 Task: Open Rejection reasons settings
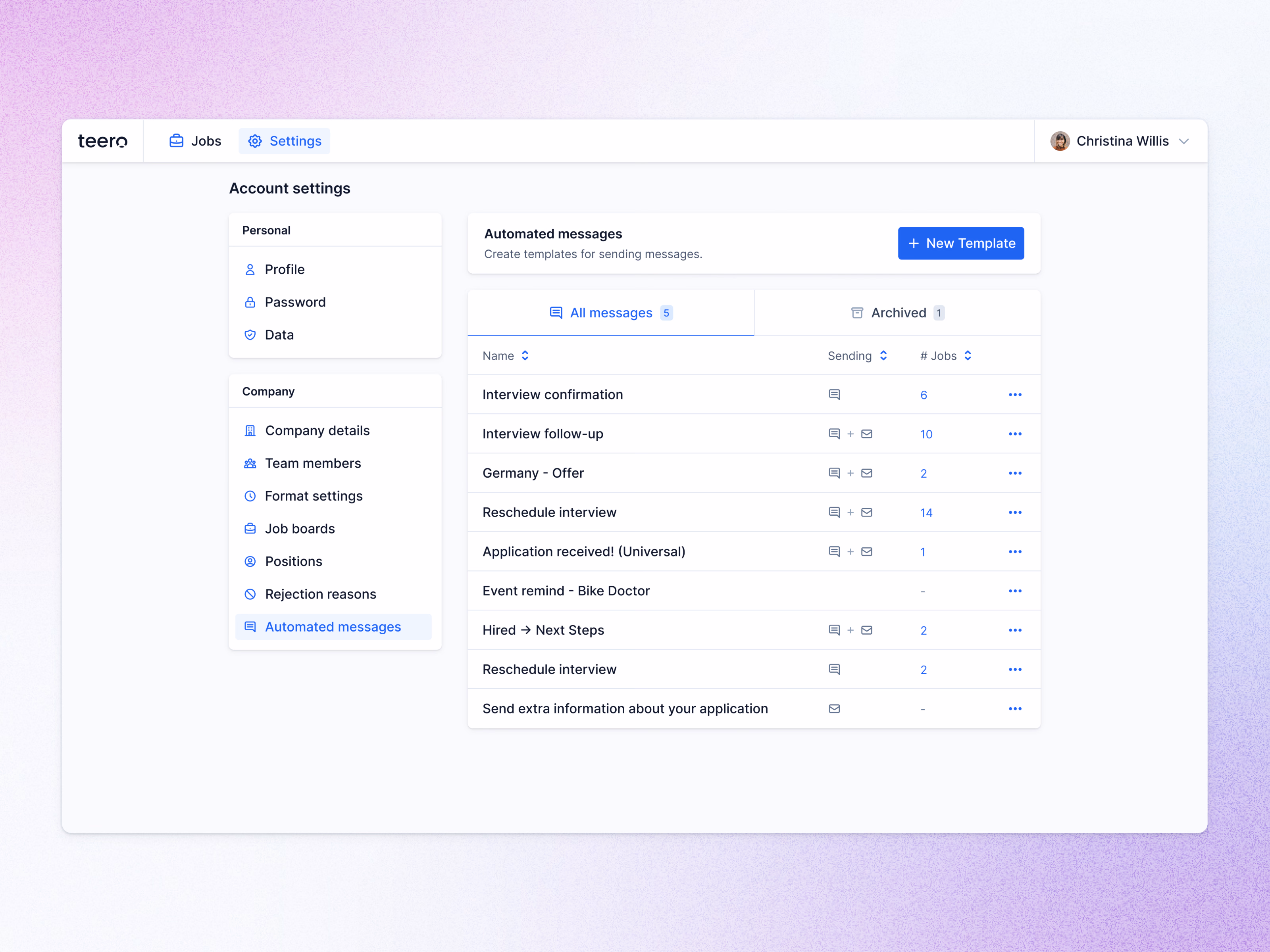coord(334,595)
